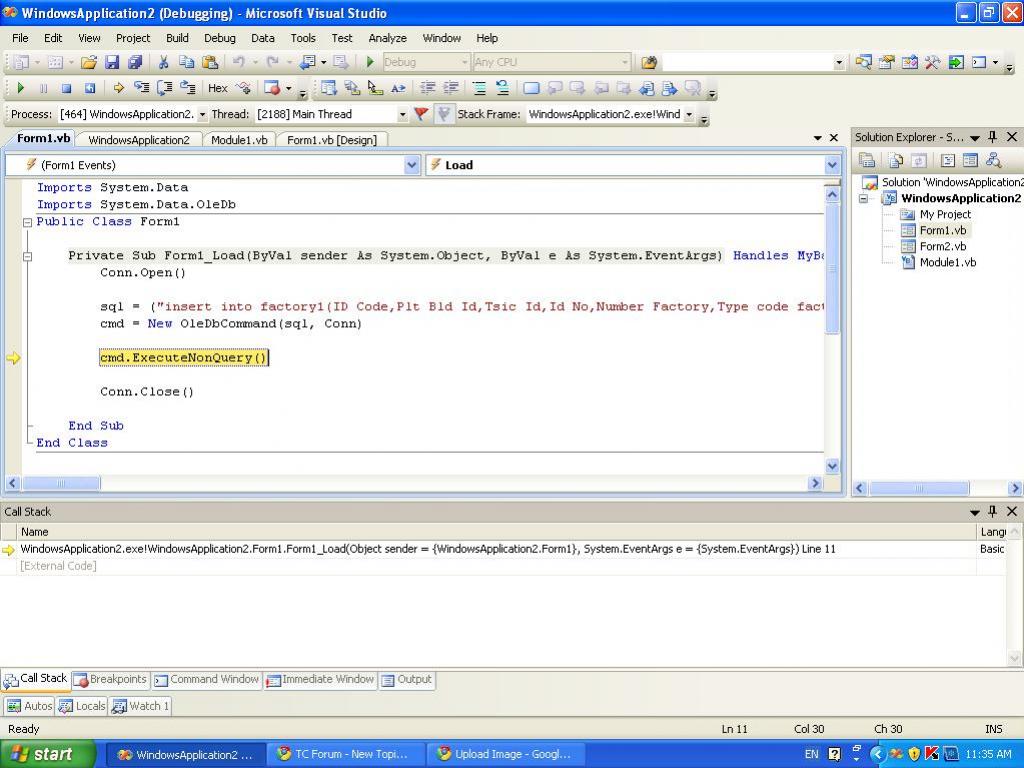Open the Toolbox hammer-and-wrench icon
The height and width of the screenshot is (768, 1024).
pos(933,62)
